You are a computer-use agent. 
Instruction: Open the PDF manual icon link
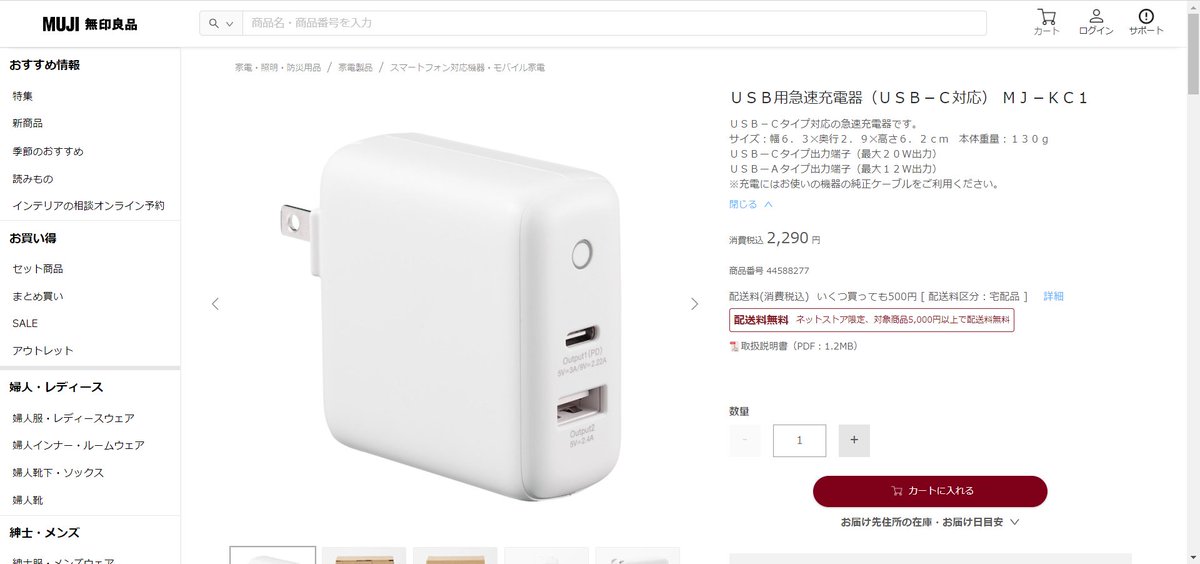coord(734,346)
